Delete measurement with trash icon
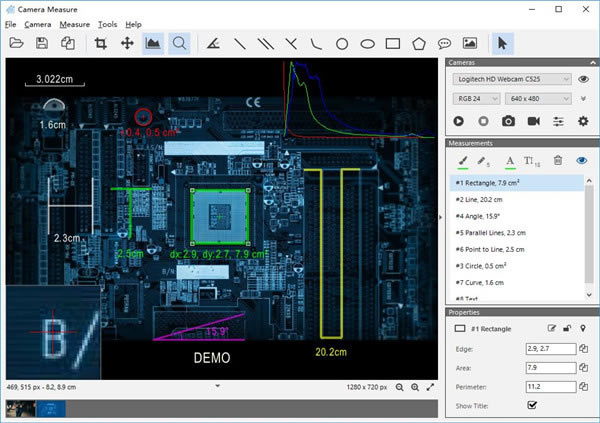This screenshot has height=423, width=600. pyautogui.click(x=558, y=160)
